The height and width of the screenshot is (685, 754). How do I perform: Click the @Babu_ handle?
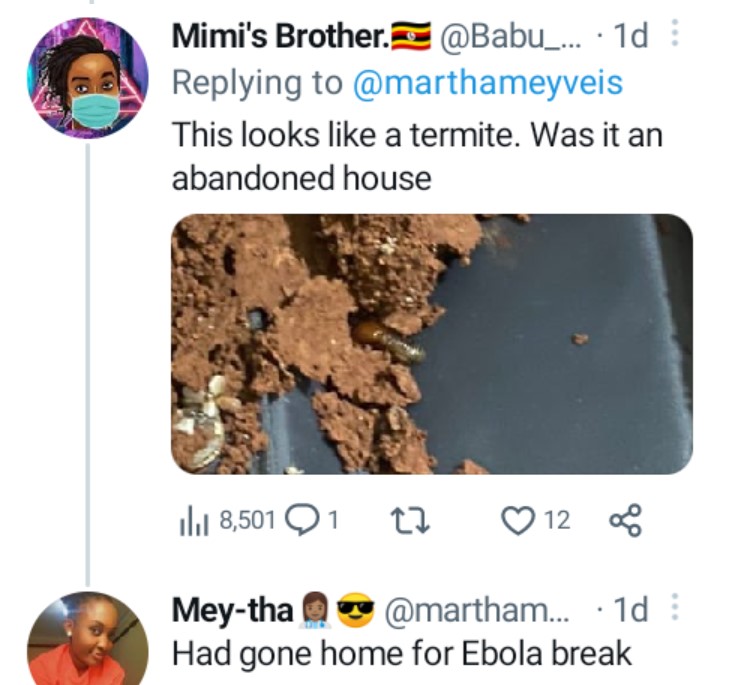(513, 37)
